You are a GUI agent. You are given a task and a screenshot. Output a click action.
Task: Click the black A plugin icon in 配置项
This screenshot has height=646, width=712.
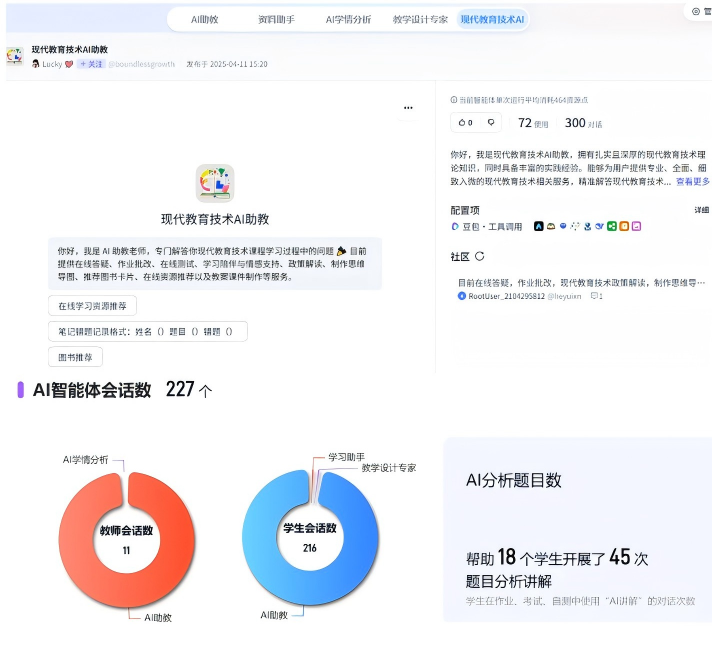pos(538,227)
